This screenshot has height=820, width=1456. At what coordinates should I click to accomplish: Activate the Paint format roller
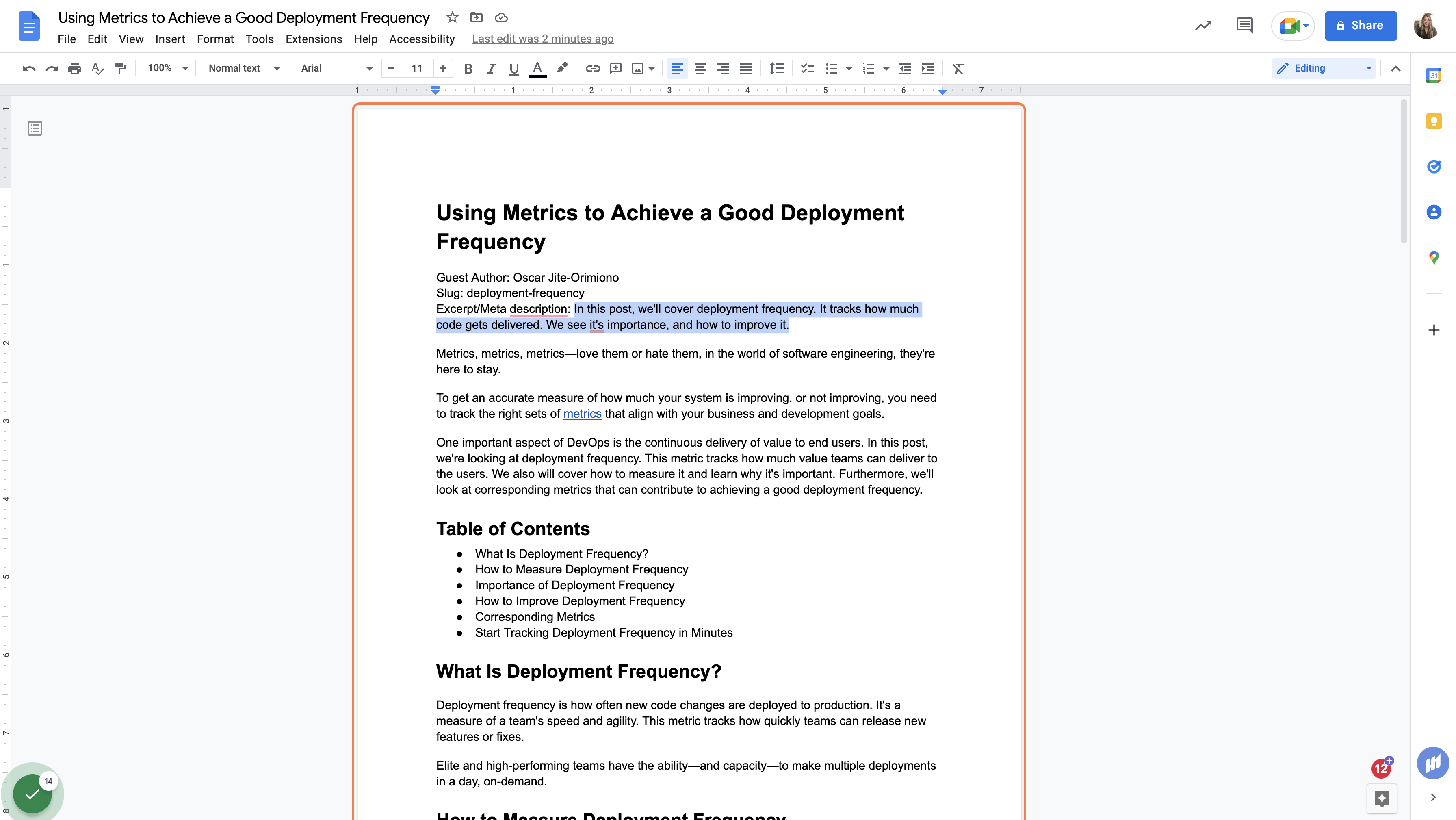(120, 68)
